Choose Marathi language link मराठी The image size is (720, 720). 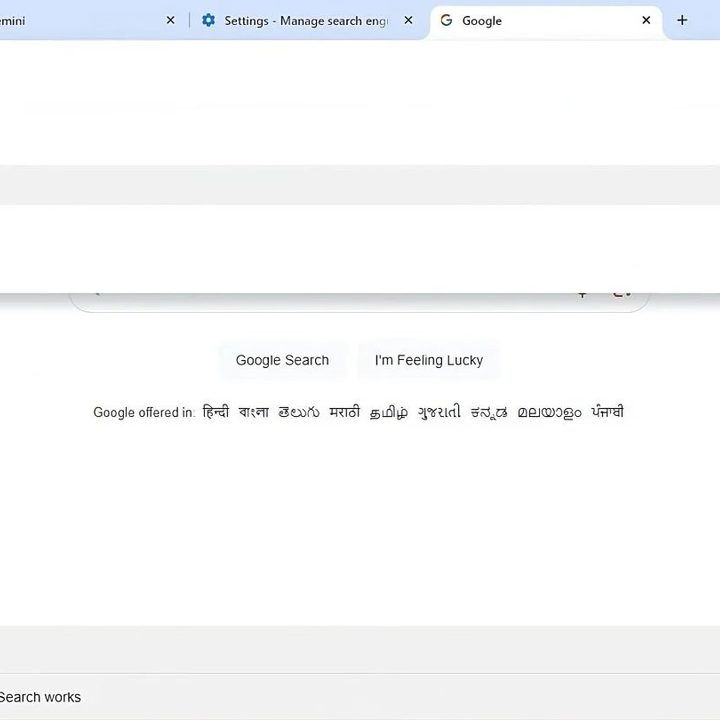(344, 412)
